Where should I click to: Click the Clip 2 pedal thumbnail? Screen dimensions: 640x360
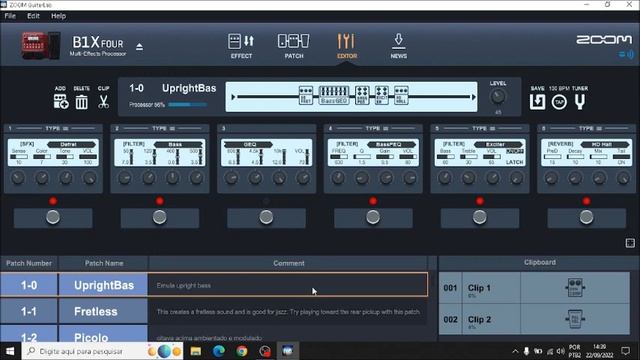pos(575,319)
